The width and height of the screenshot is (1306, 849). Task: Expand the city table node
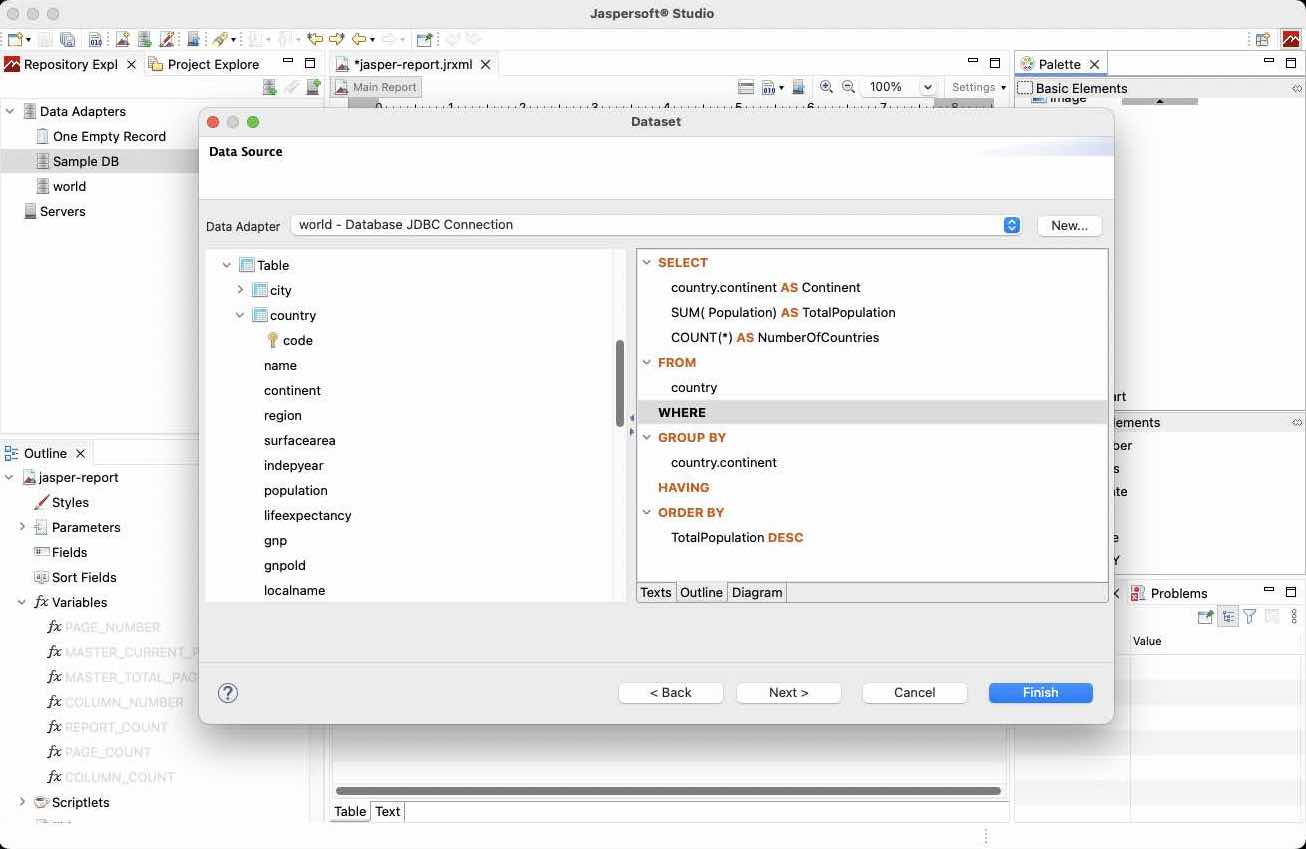coord(240,290)
